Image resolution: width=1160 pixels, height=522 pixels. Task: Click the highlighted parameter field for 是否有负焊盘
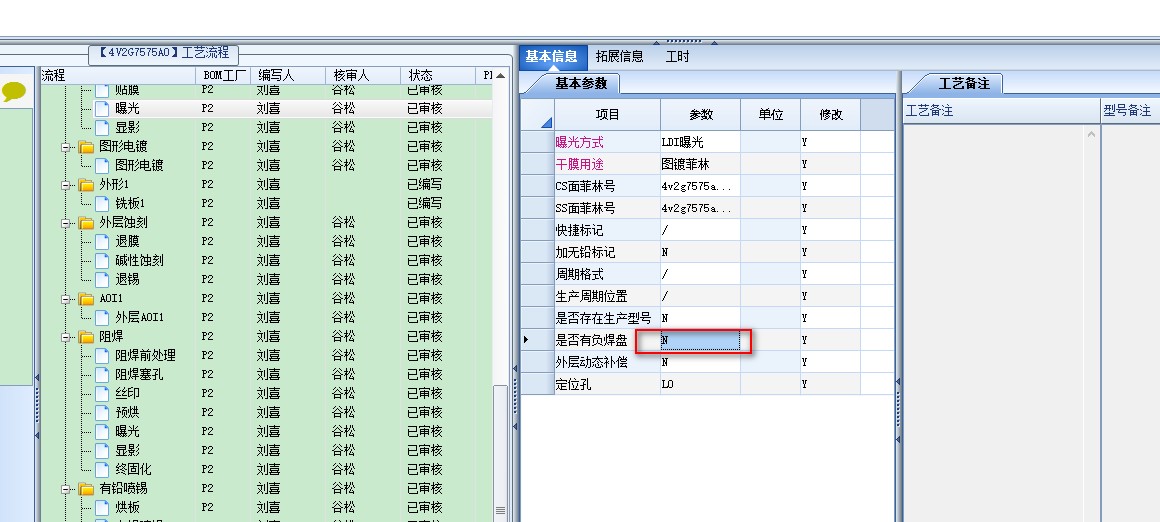[701, 340]
